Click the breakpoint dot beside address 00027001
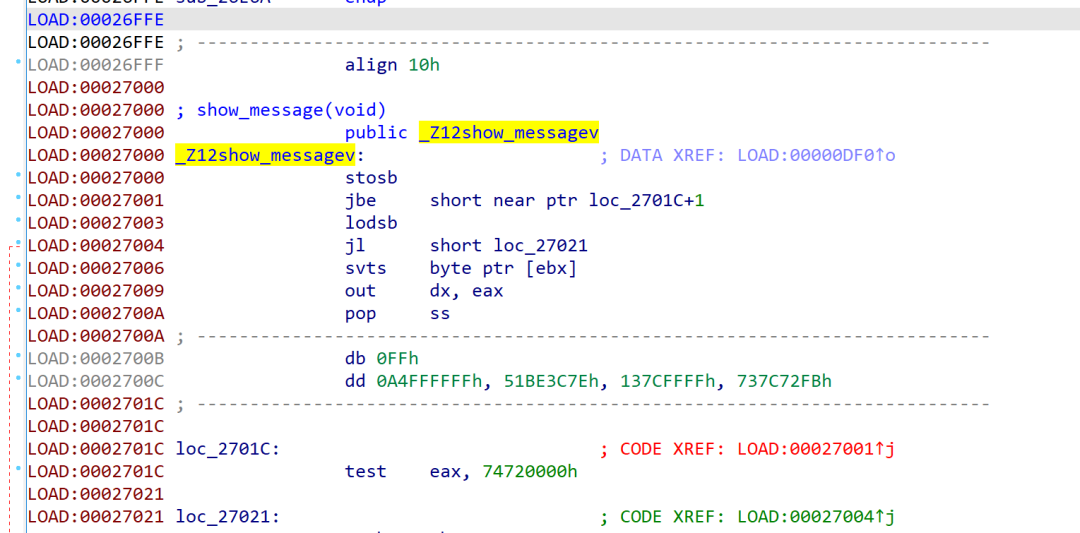 click(x=18, y=198)
